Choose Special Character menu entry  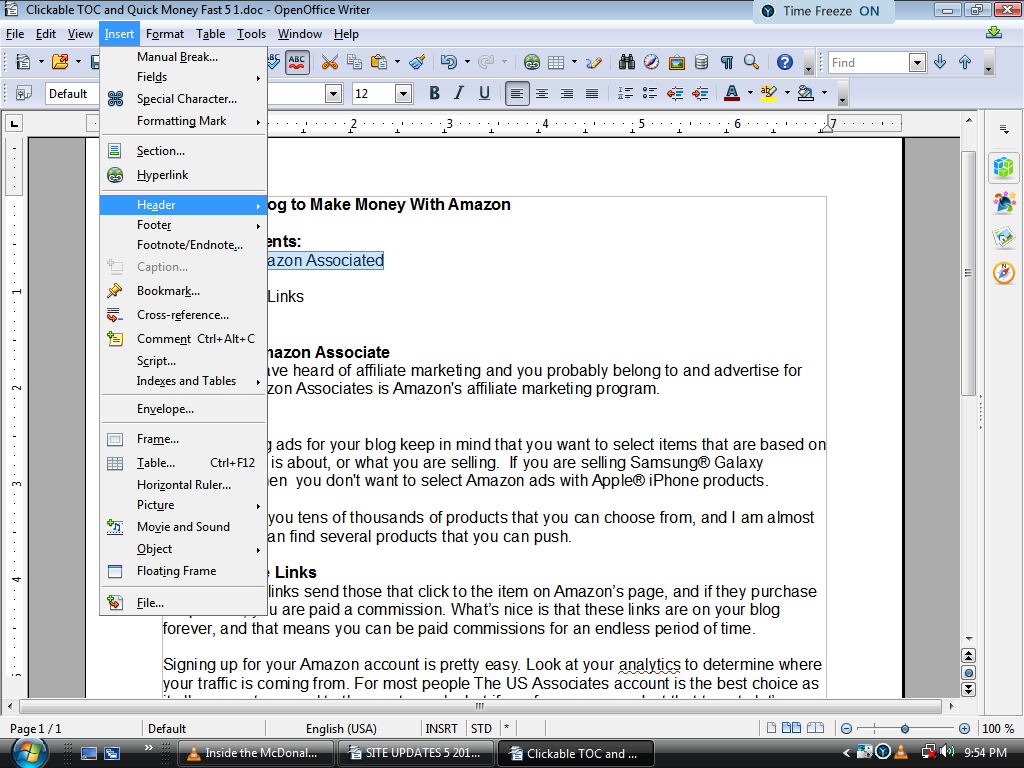[x=184, y=99]
